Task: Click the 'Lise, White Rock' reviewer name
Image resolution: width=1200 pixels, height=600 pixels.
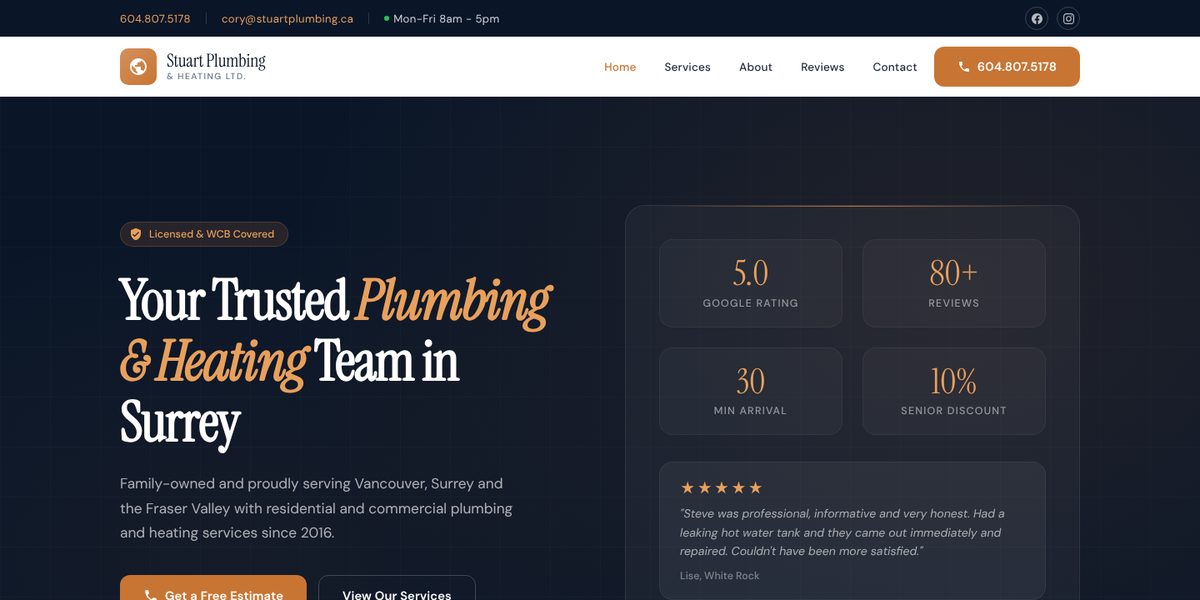Action: tap(719, 575)
